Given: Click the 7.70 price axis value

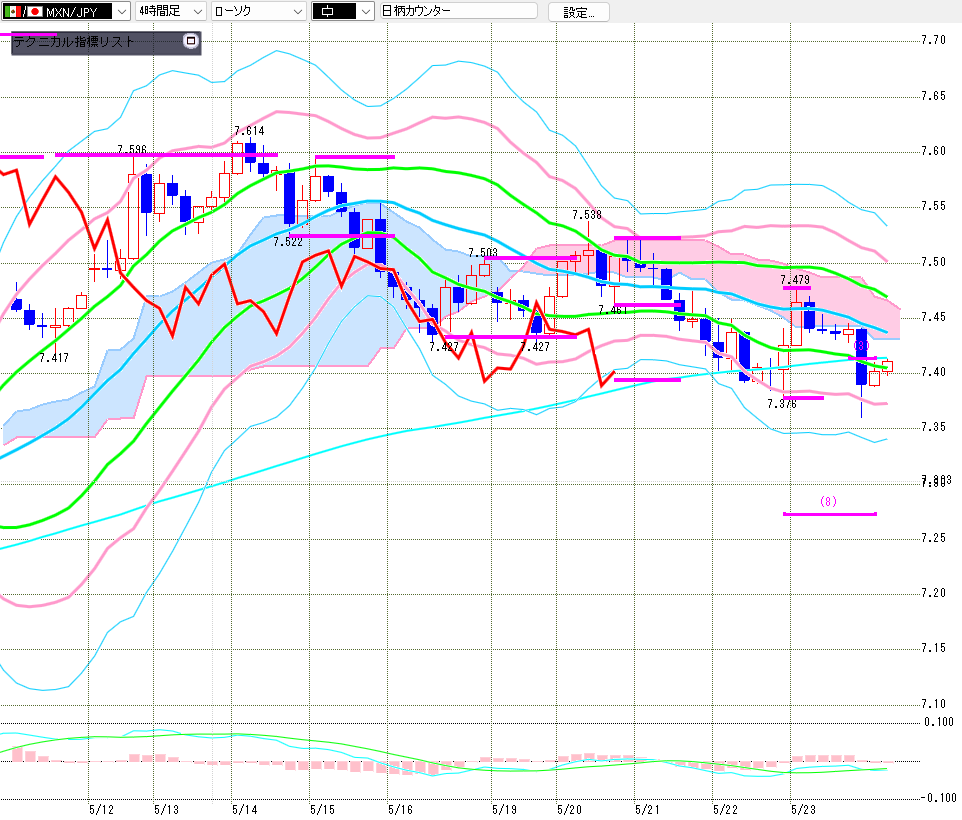Looking at the screenshot, I should click(934, 40).
